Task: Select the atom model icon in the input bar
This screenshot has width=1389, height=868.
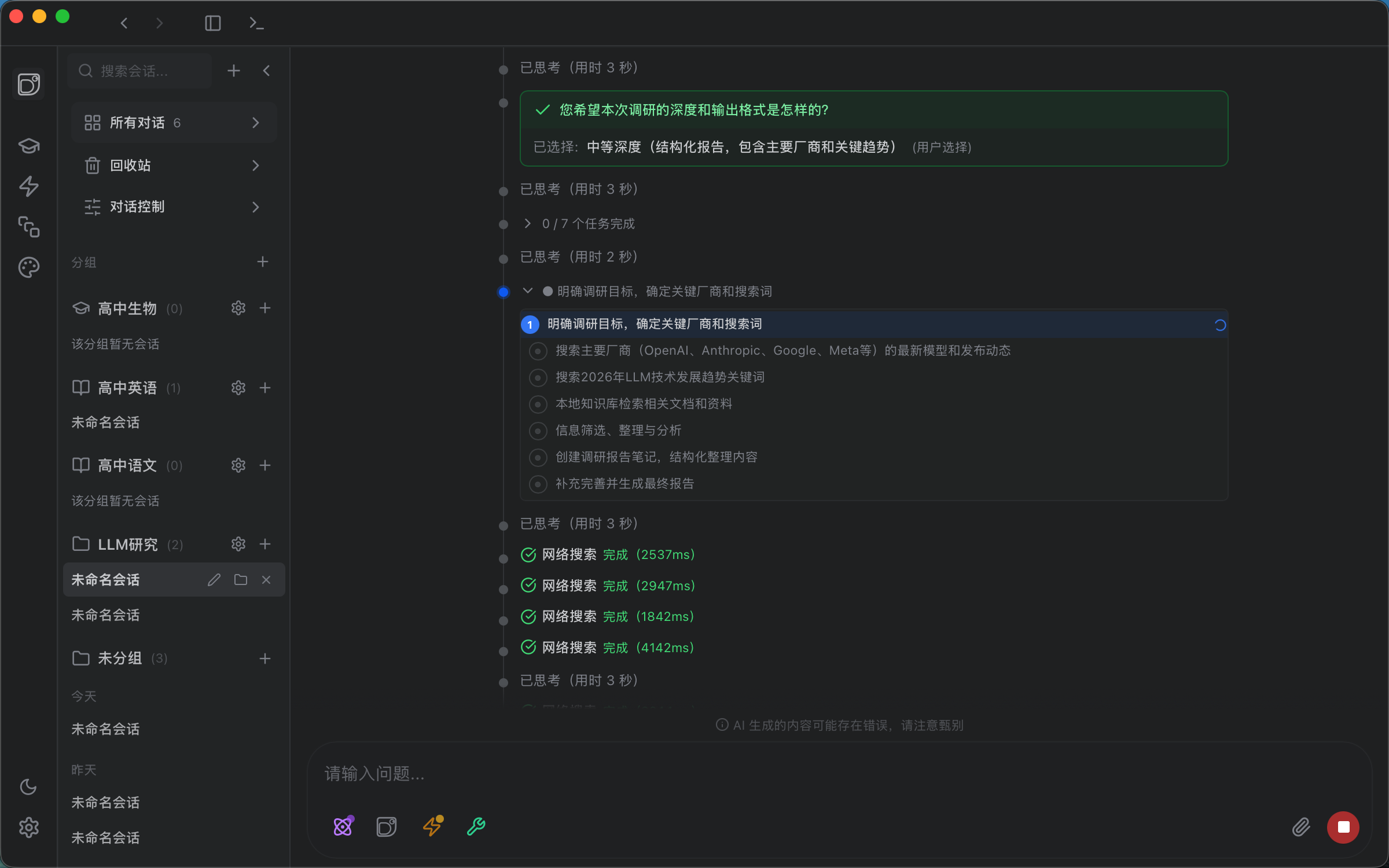Action: point(343,826)
